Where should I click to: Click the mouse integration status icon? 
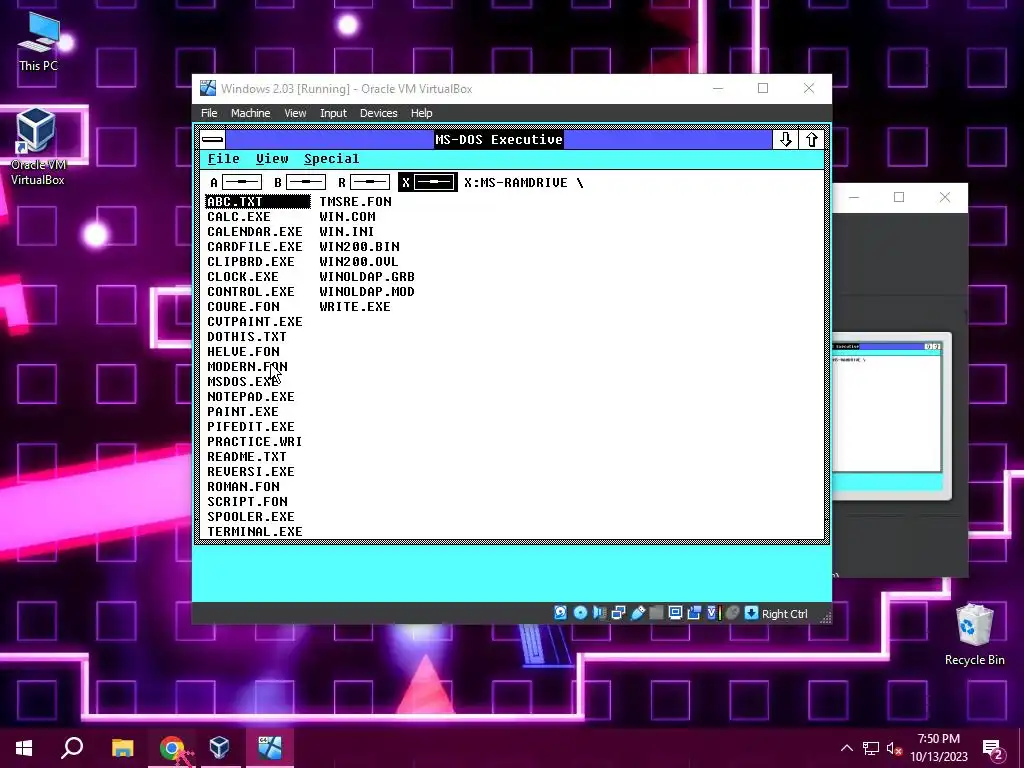[733, 613]
